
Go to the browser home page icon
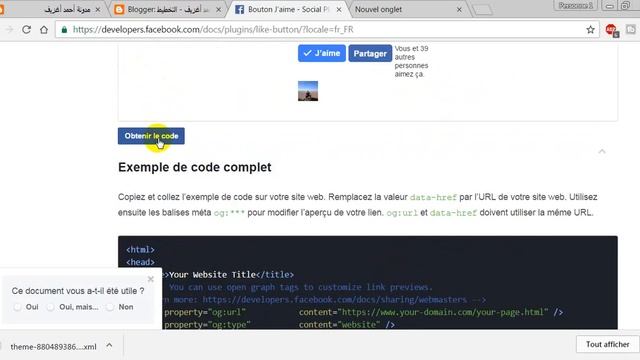coord(44,29)
